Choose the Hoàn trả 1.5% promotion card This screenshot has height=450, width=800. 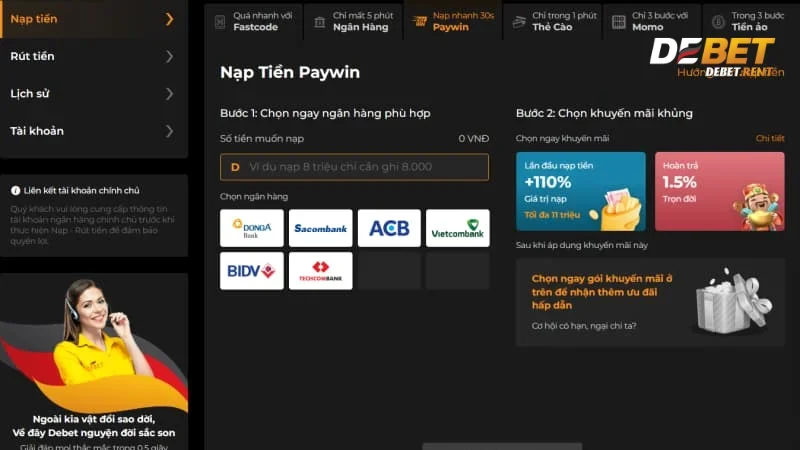719,191
